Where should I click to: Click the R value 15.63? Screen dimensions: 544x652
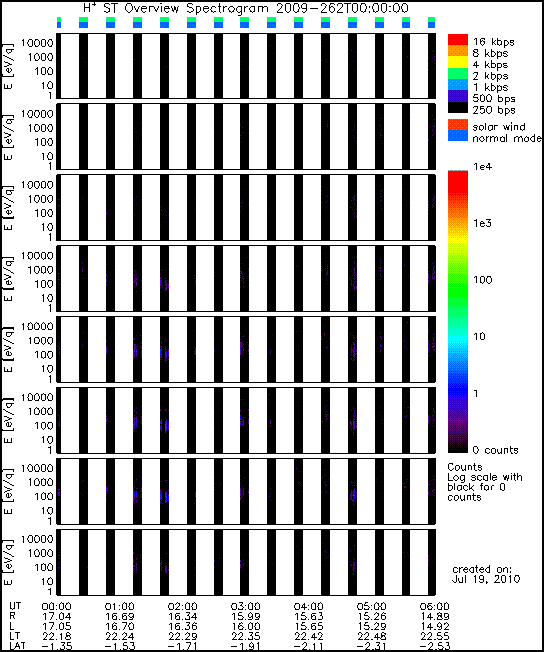click(x=308, y=617)
